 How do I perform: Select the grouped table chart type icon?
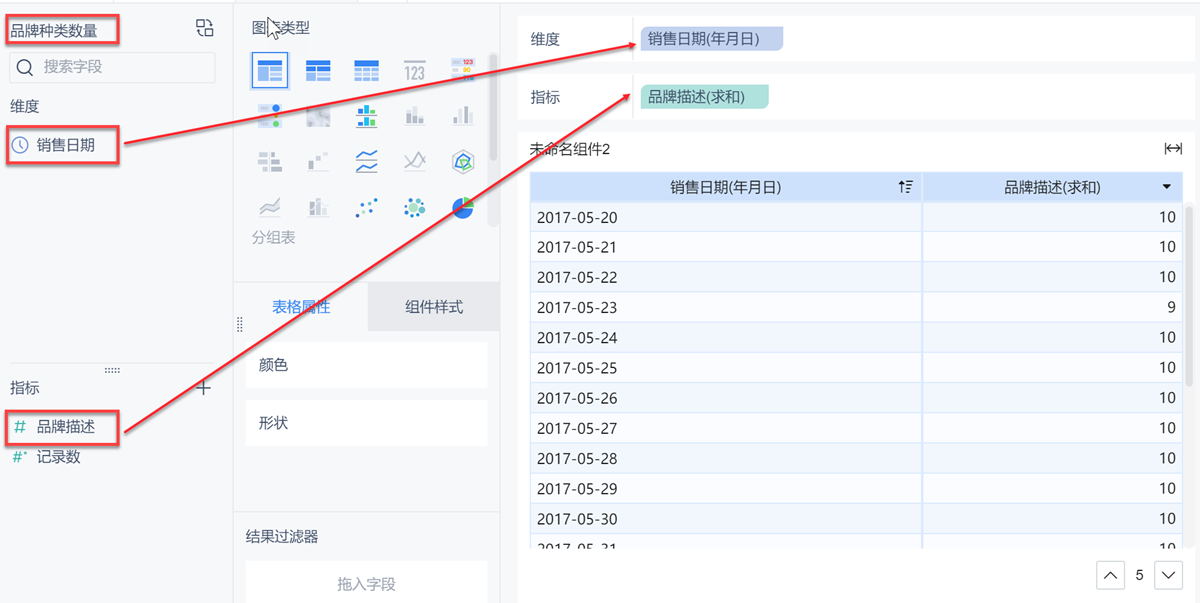click(270, 70)
